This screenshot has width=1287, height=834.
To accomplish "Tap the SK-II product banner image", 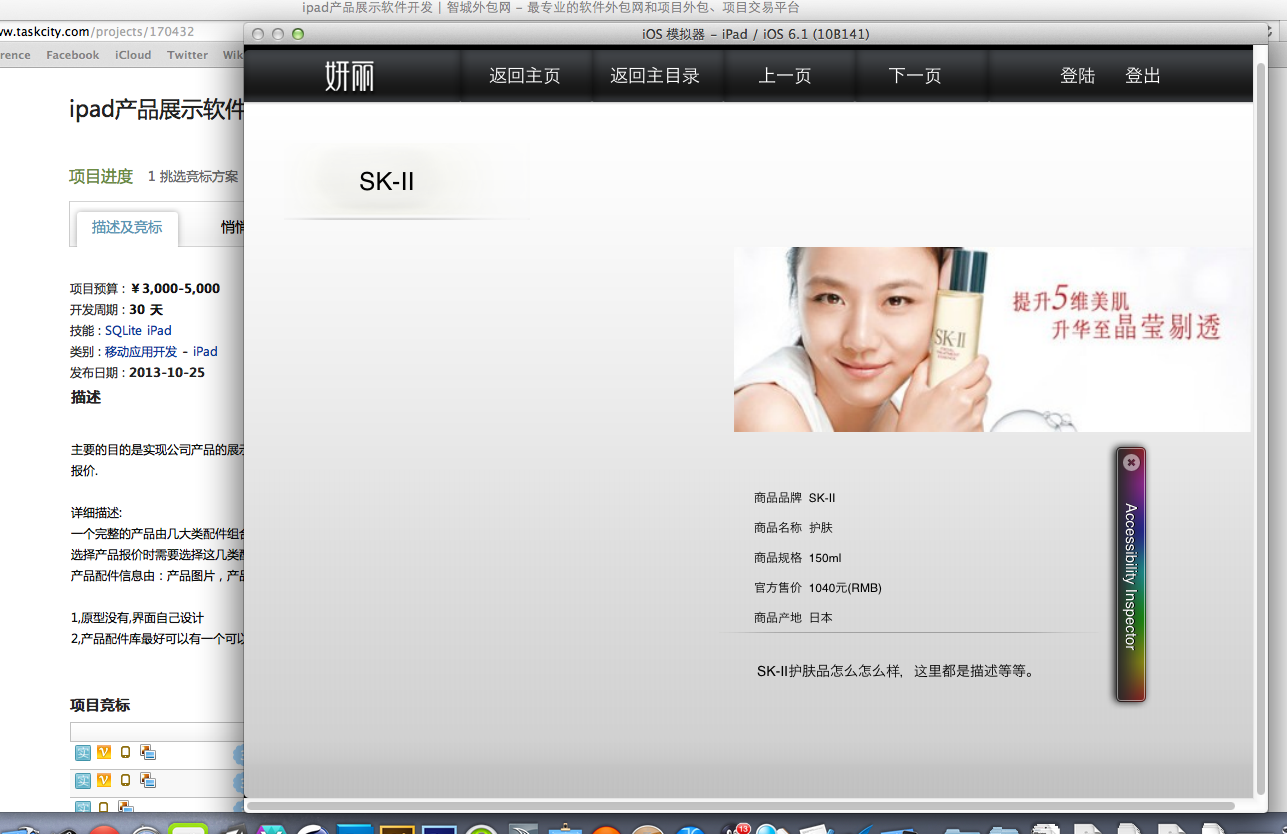I will (992, 339).
